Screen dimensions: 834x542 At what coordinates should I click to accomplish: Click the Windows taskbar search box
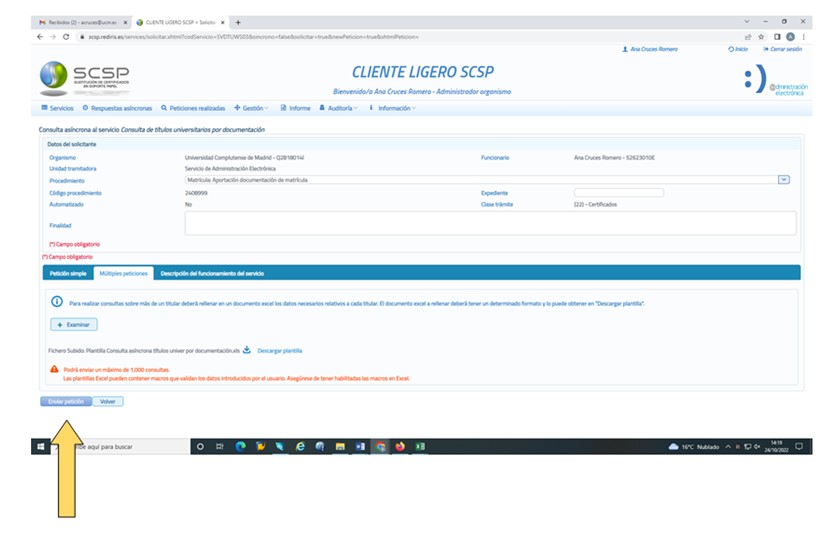(120, 447)
